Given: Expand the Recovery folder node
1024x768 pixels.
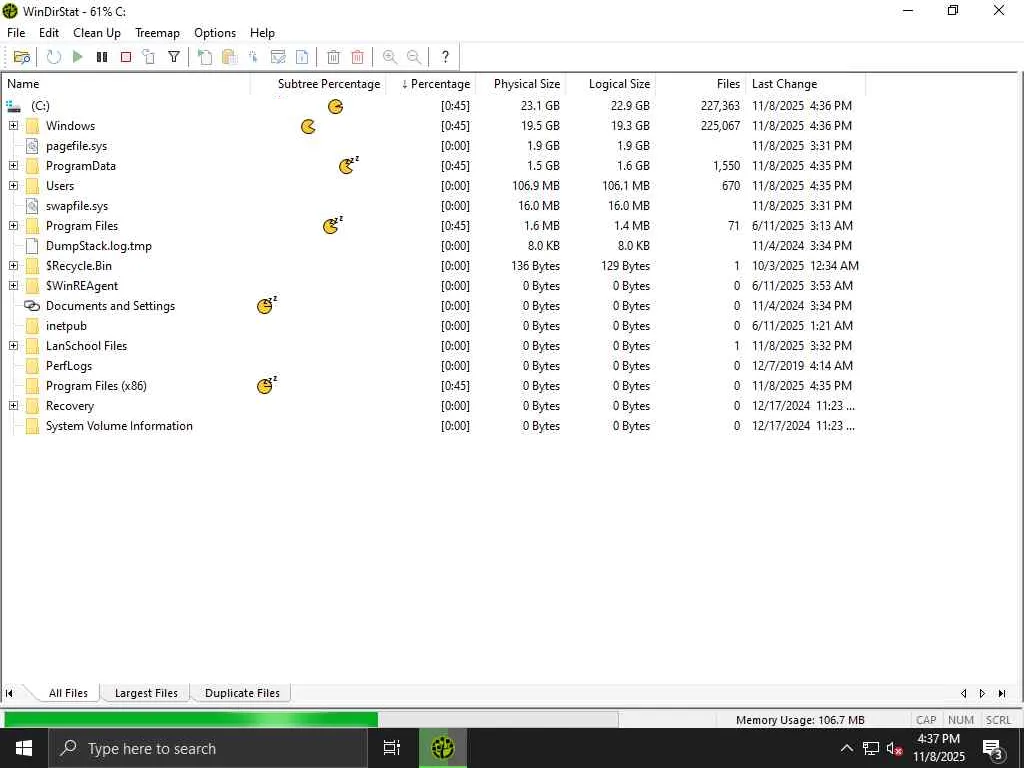Looking at the screenshot, I should 13,406.
